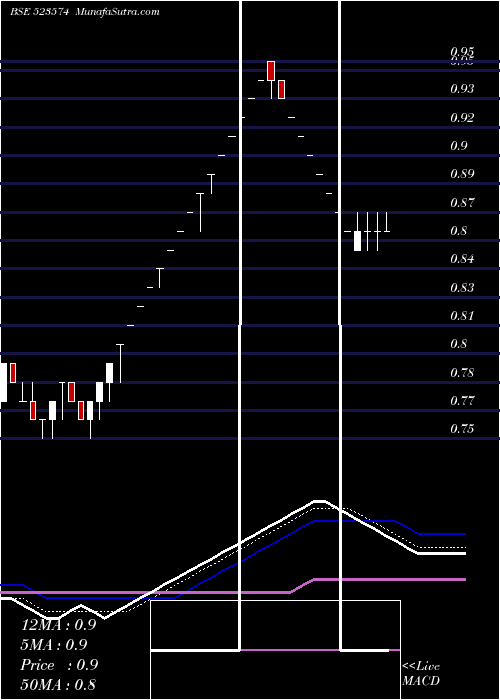Click the topmost red candlestick at the chart peak
500x700 pixels.
pyautogui.click(x=271, y=71)
